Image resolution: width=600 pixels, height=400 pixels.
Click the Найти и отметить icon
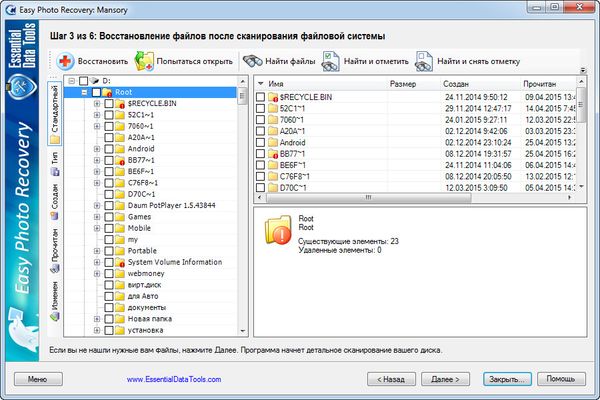330,61
